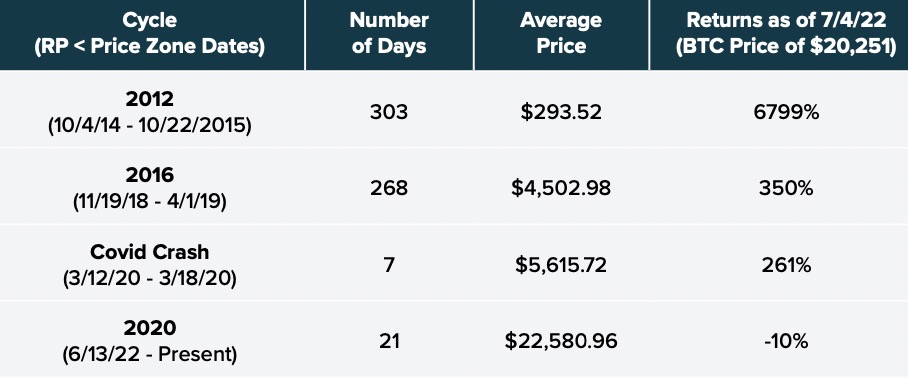Viewport: 908px width, 386px height.
Task: Click the 268 days cell
Action: (x=389, y=188)
